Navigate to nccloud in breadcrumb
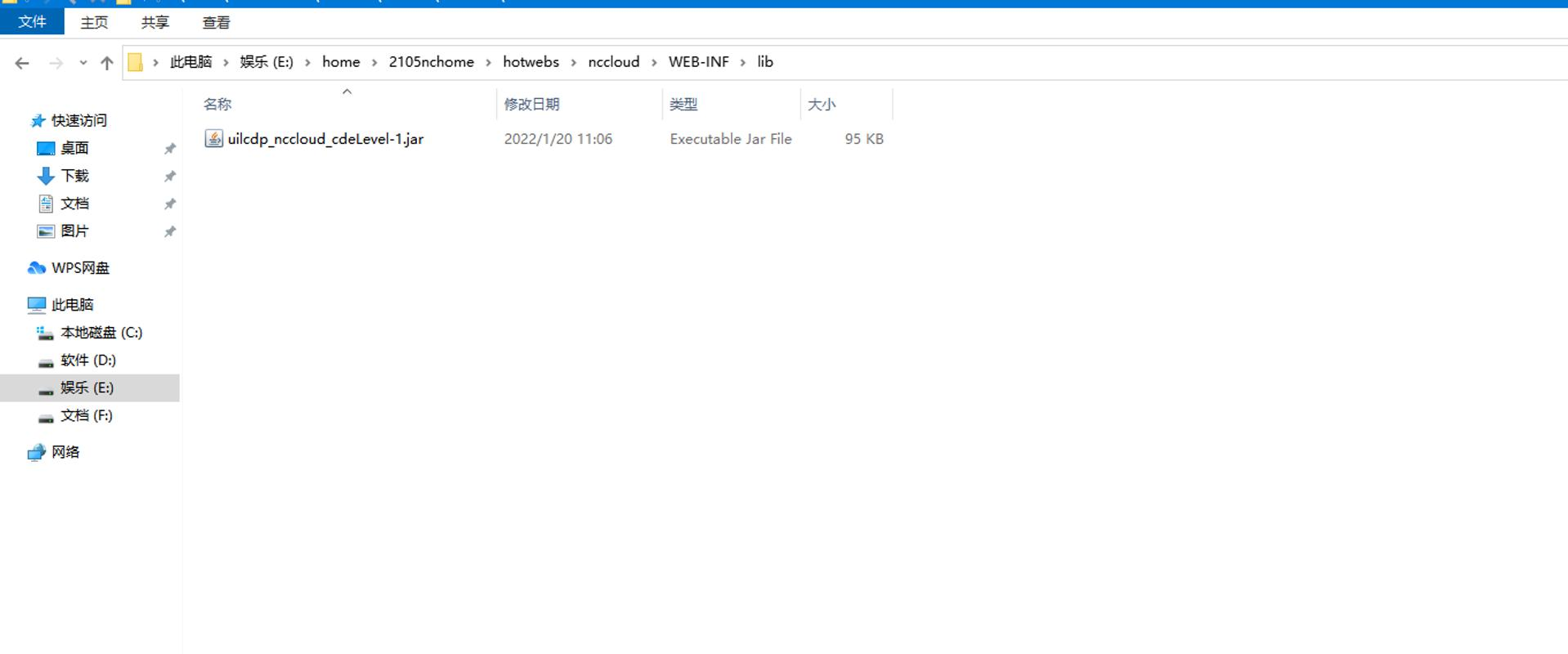The height and width of the screenshot is (654, 1568). [613, 62]
